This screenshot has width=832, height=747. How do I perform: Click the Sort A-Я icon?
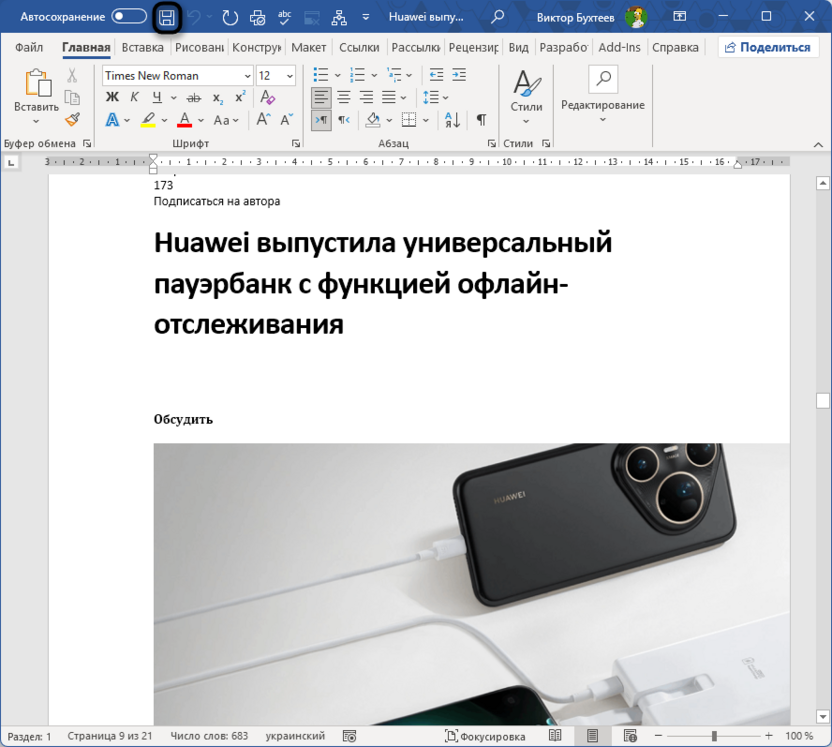coord(453,120)
